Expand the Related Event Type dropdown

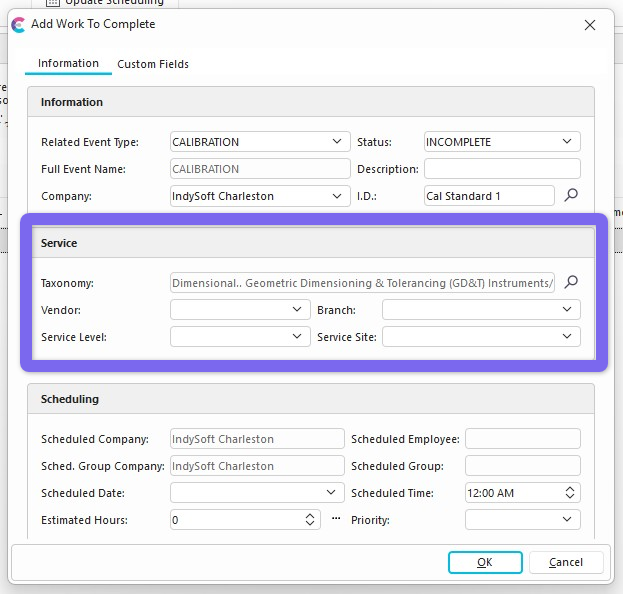pyautogui.click(x=337, y=142)
